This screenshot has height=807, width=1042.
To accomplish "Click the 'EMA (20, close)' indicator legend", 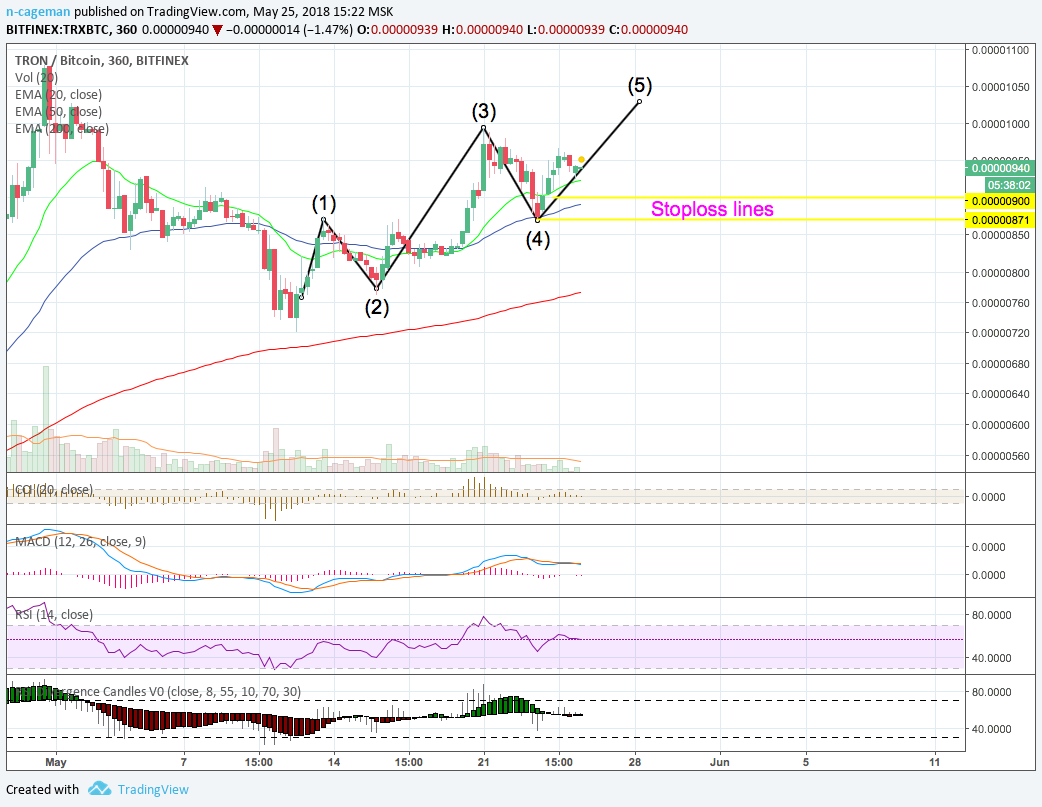I will click(x=58, y=94).
